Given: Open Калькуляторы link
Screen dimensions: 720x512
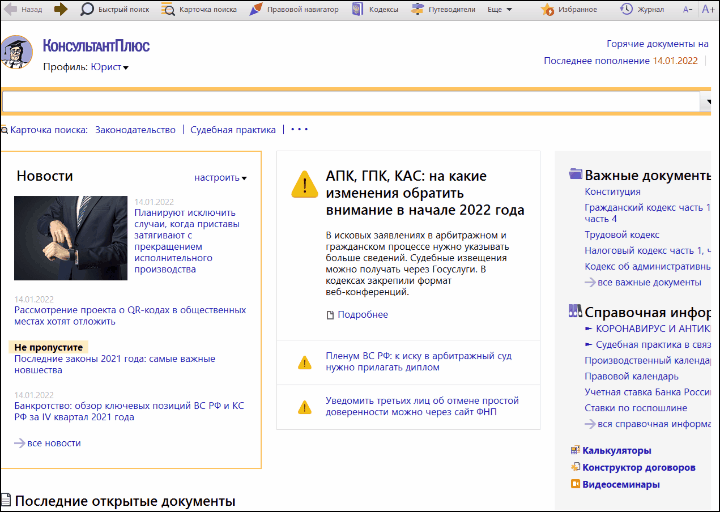Looking at the screenshot, I should 617,450.
